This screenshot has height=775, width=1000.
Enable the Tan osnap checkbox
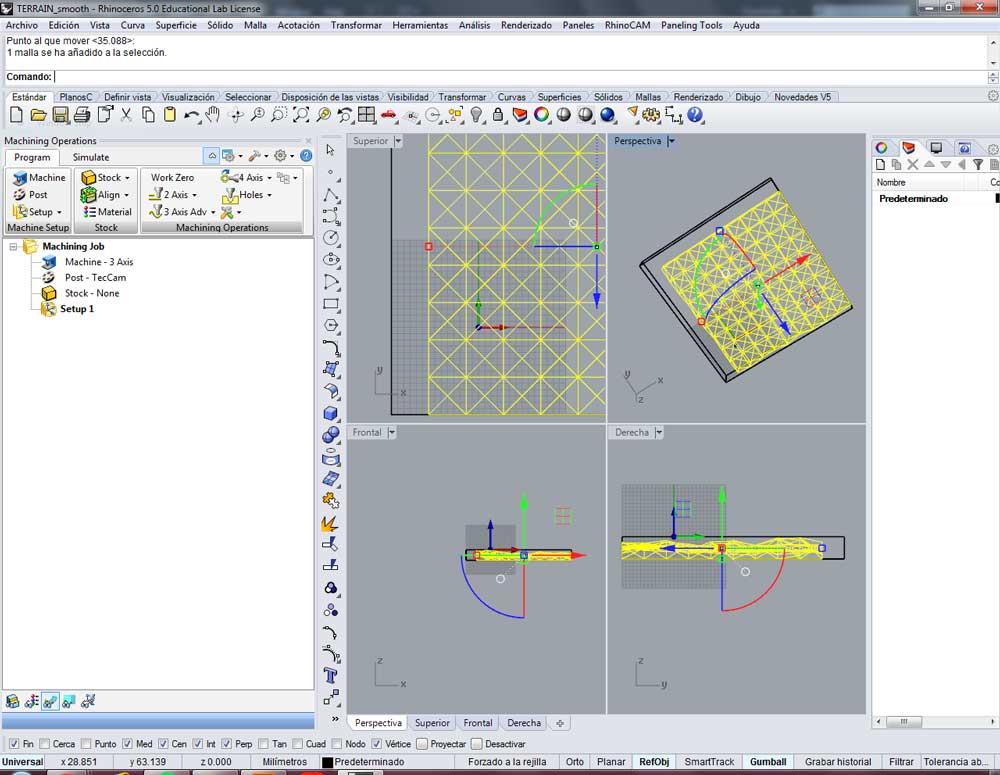tap(263, 744)
